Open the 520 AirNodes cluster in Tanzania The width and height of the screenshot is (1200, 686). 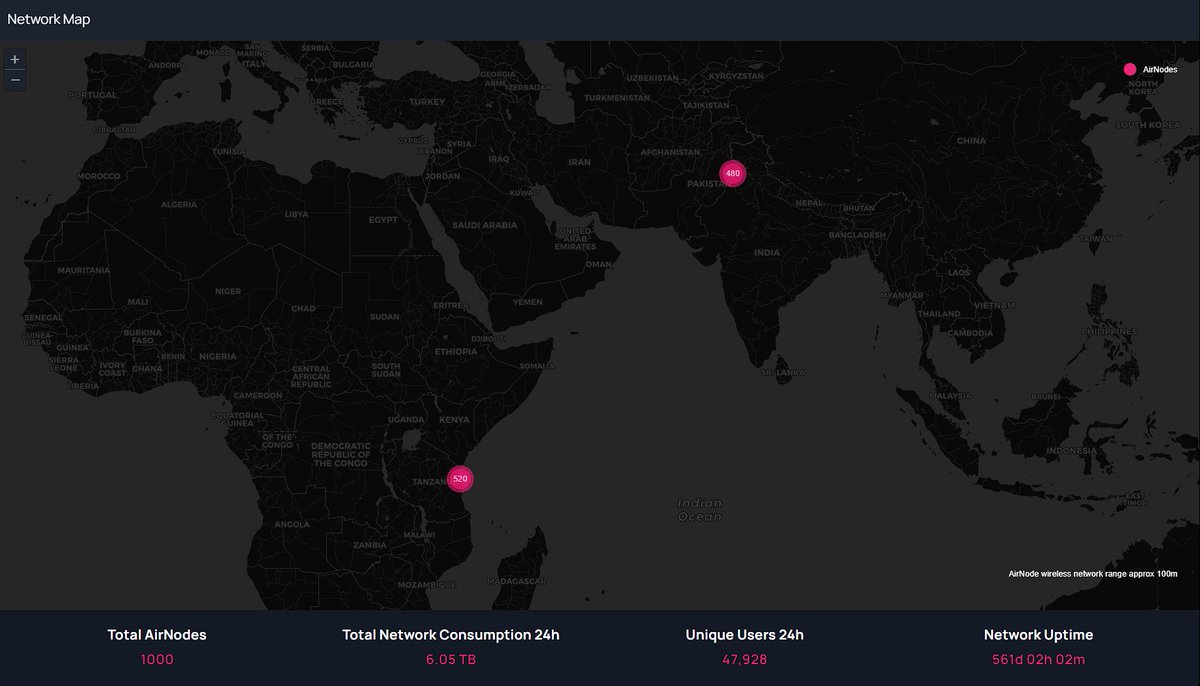(460, 479)
